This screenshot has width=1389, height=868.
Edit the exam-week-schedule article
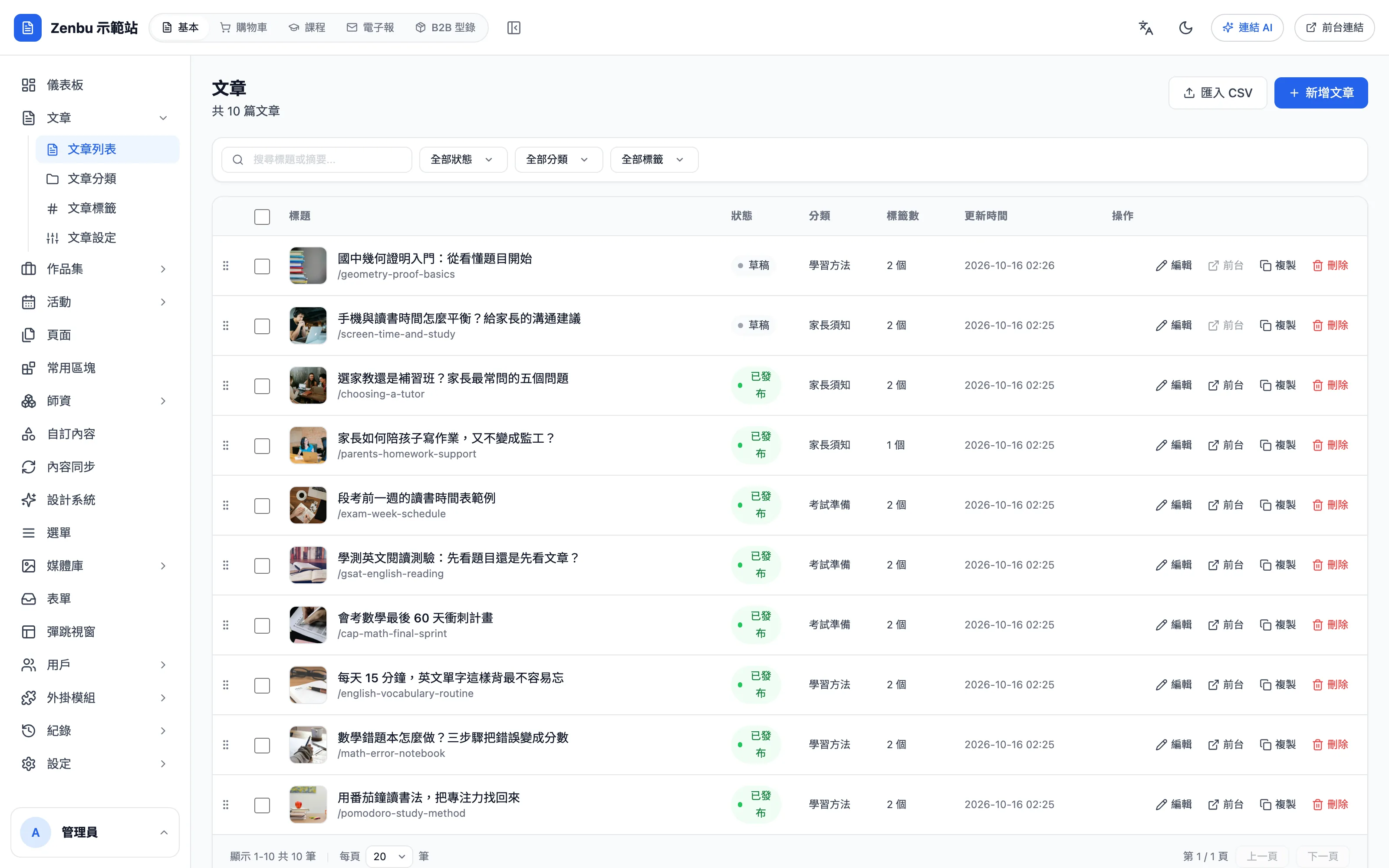pos(1173,505)
